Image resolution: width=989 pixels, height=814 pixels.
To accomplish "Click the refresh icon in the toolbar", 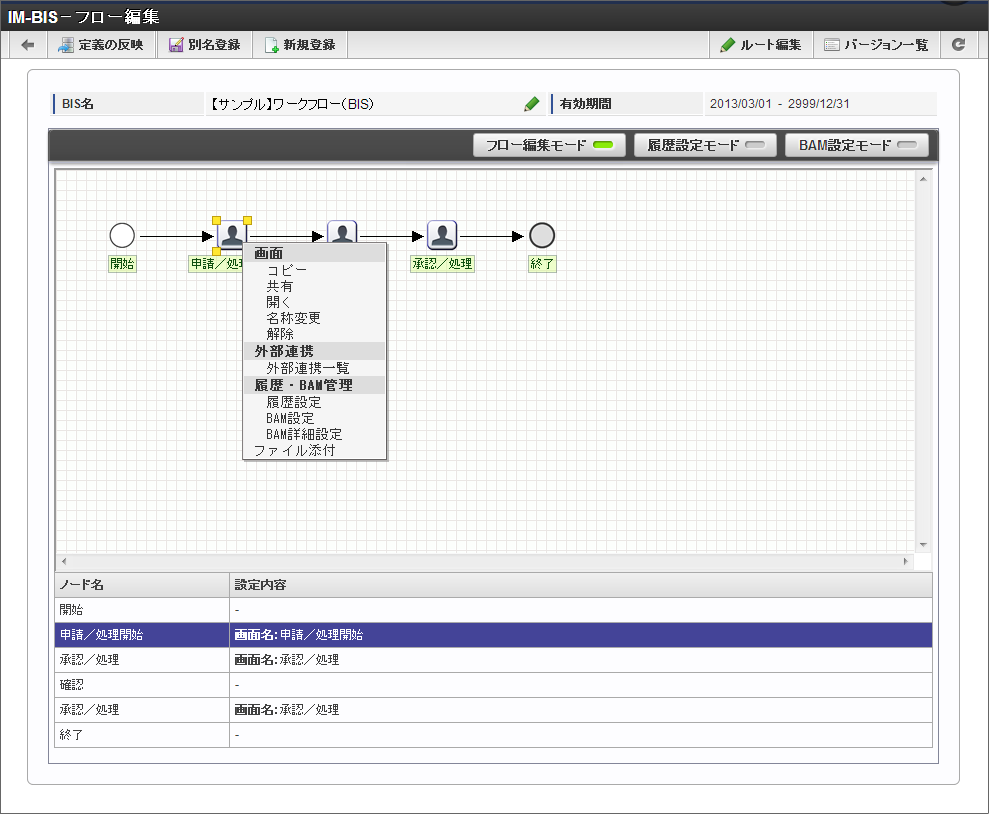I will pyautogui.click(x=958, y=45).
